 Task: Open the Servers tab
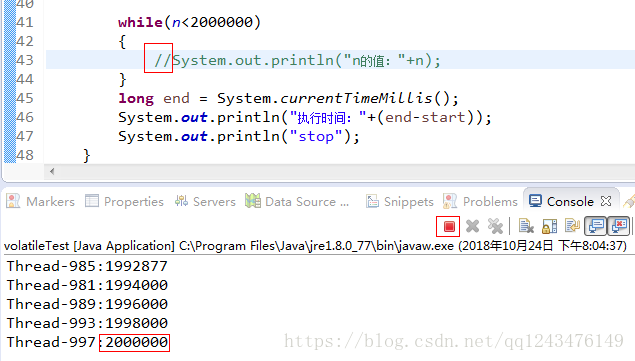coord(205,201)
